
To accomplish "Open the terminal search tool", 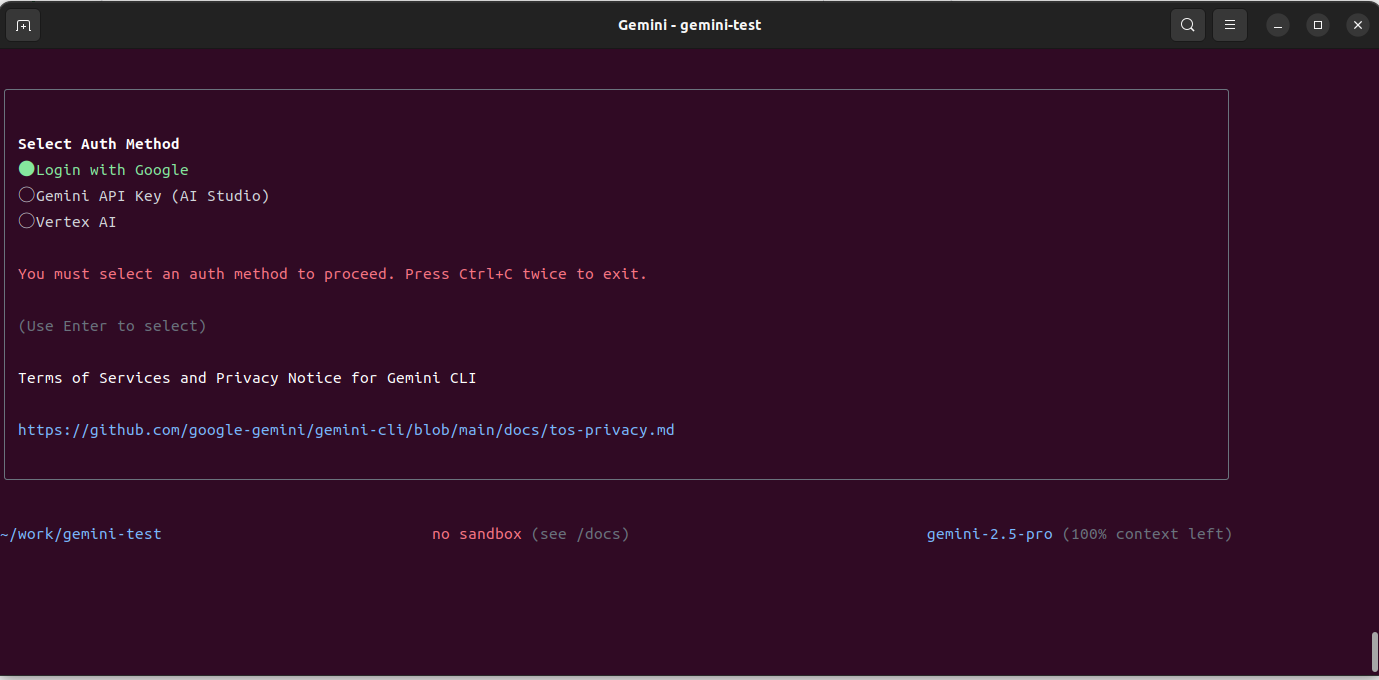I will 1187,24.
